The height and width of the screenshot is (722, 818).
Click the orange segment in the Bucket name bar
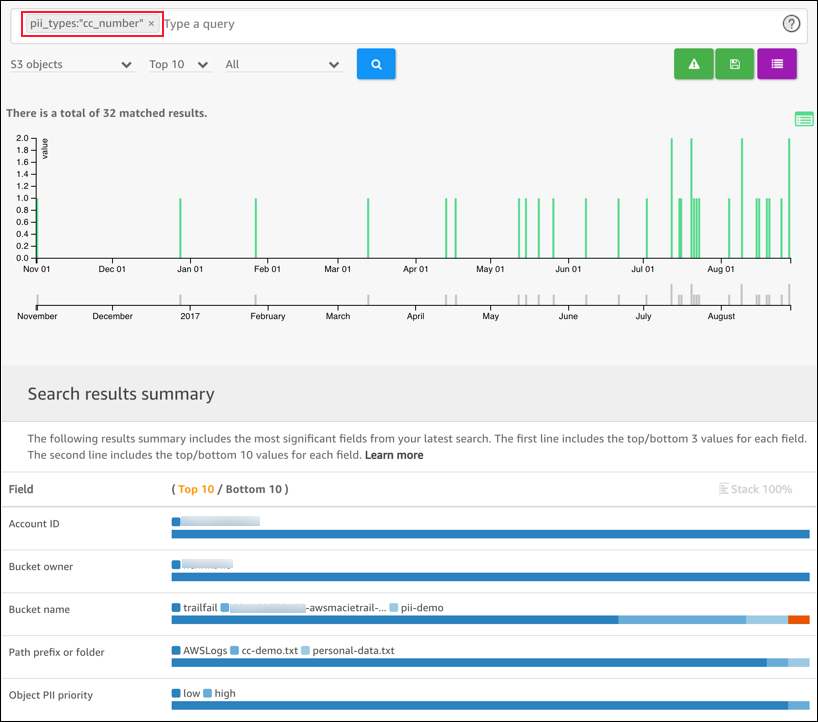tap(797, 619)
